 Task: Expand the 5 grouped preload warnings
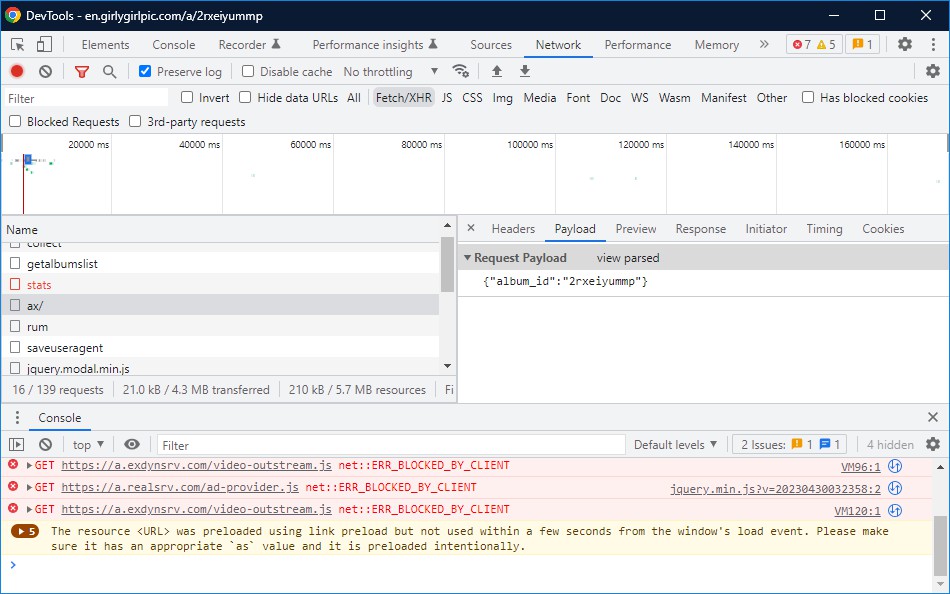[25, 532]
